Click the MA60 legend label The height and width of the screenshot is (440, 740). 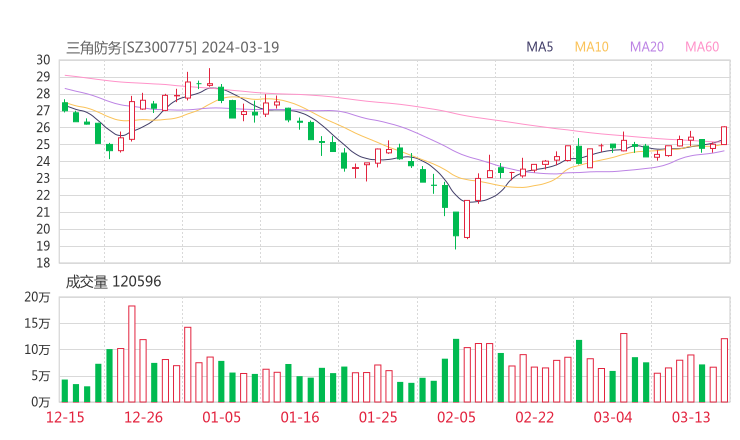pos(702,47)
